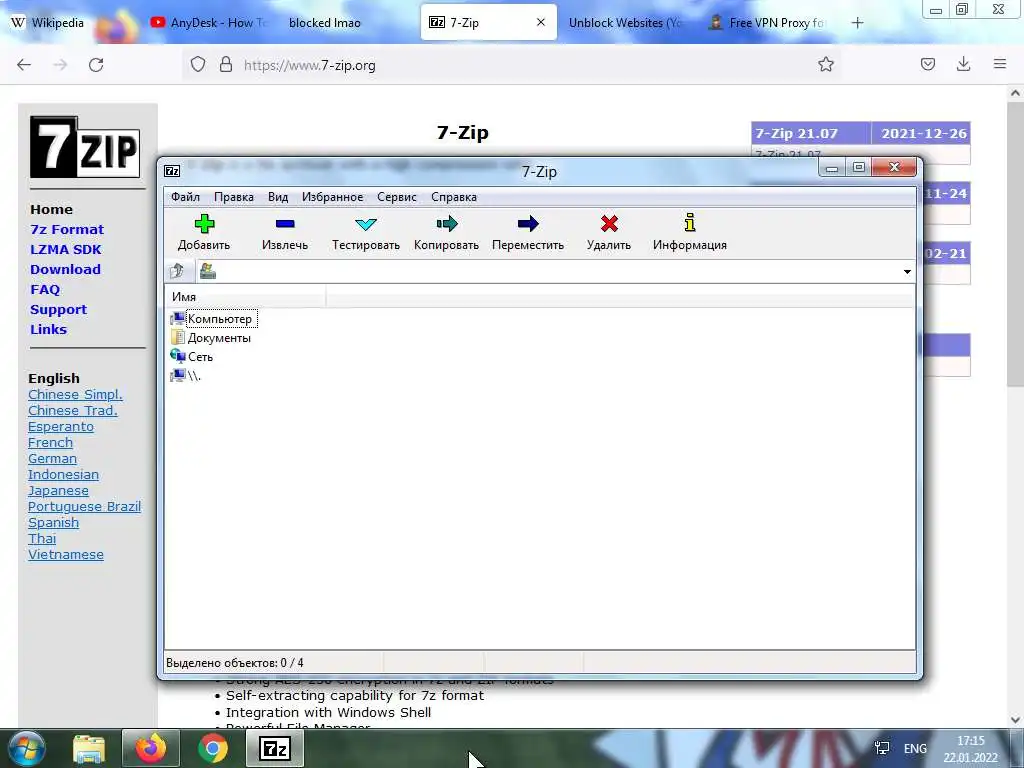The width and height of the screenshot is (1024, 768).
Task: Switch to the Free VPN Proxy tab
Action: coord(768,23)
